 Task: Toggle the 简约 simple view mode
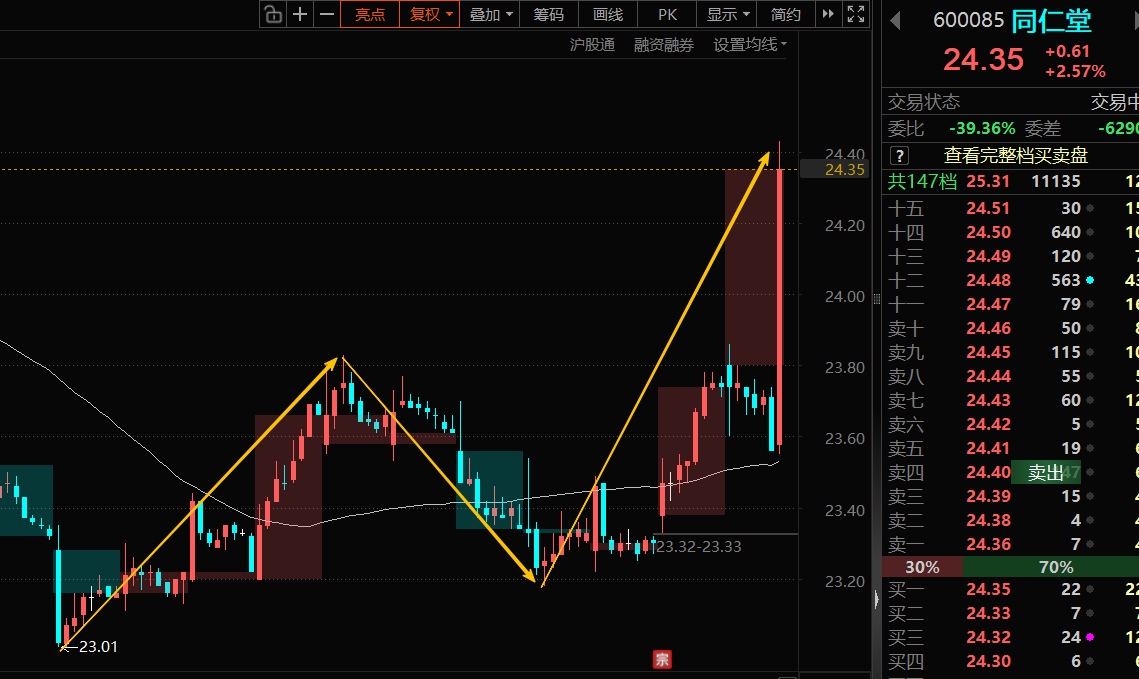click(x=785, y=15)
